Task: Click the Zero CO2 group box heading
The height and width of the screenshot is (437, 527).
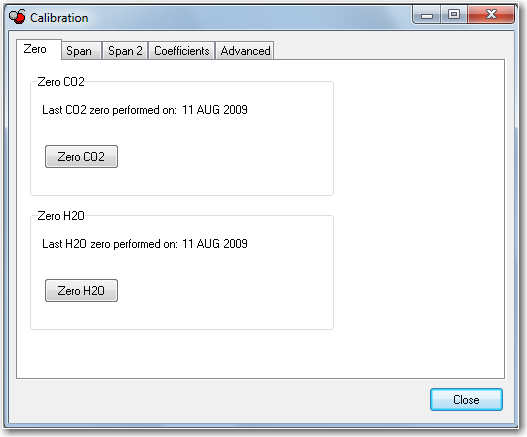Action: 61,82
